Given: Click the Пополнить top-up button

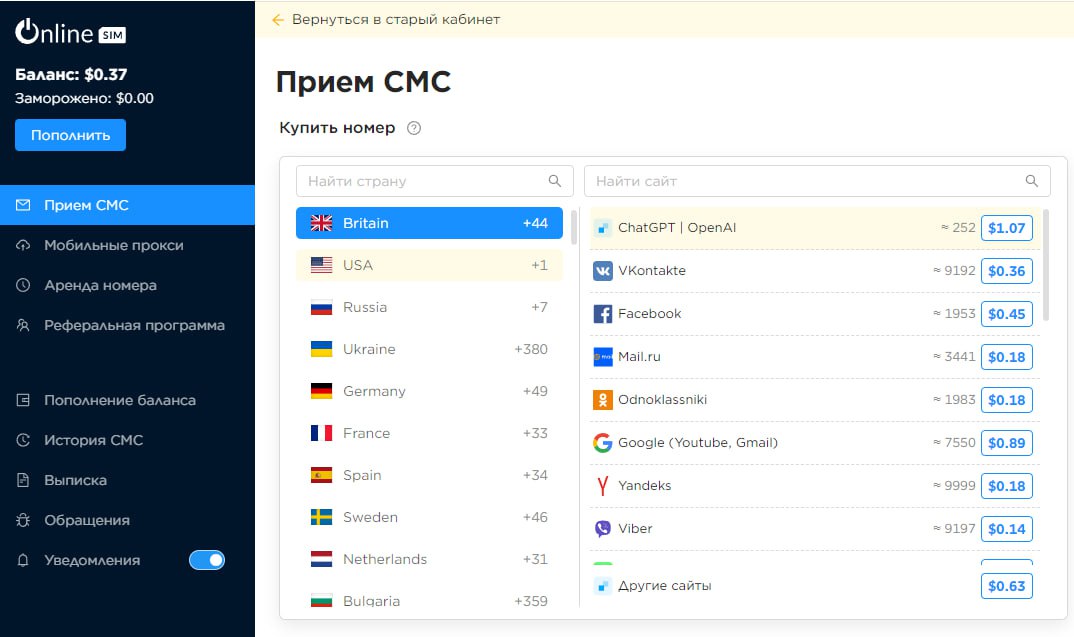Looking at the screenshot, I should coord(71,135).
